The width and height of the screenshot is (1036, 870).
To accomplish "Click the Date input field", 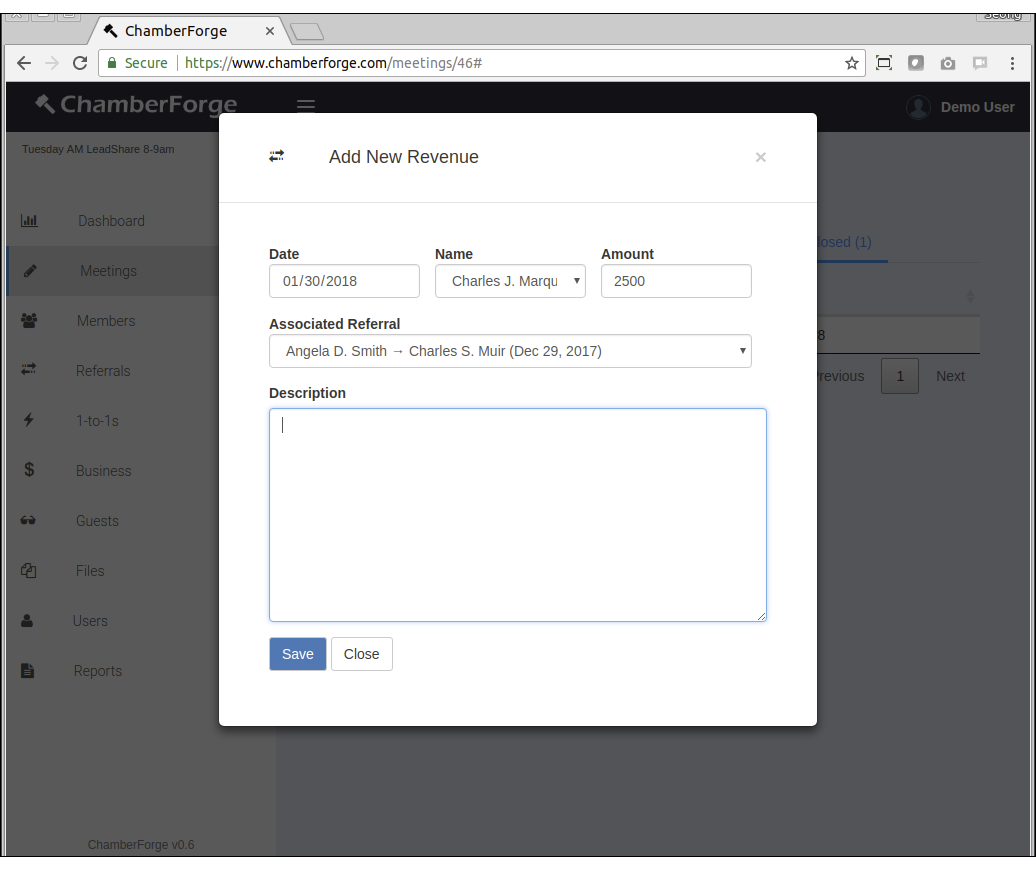I will 344,281.
